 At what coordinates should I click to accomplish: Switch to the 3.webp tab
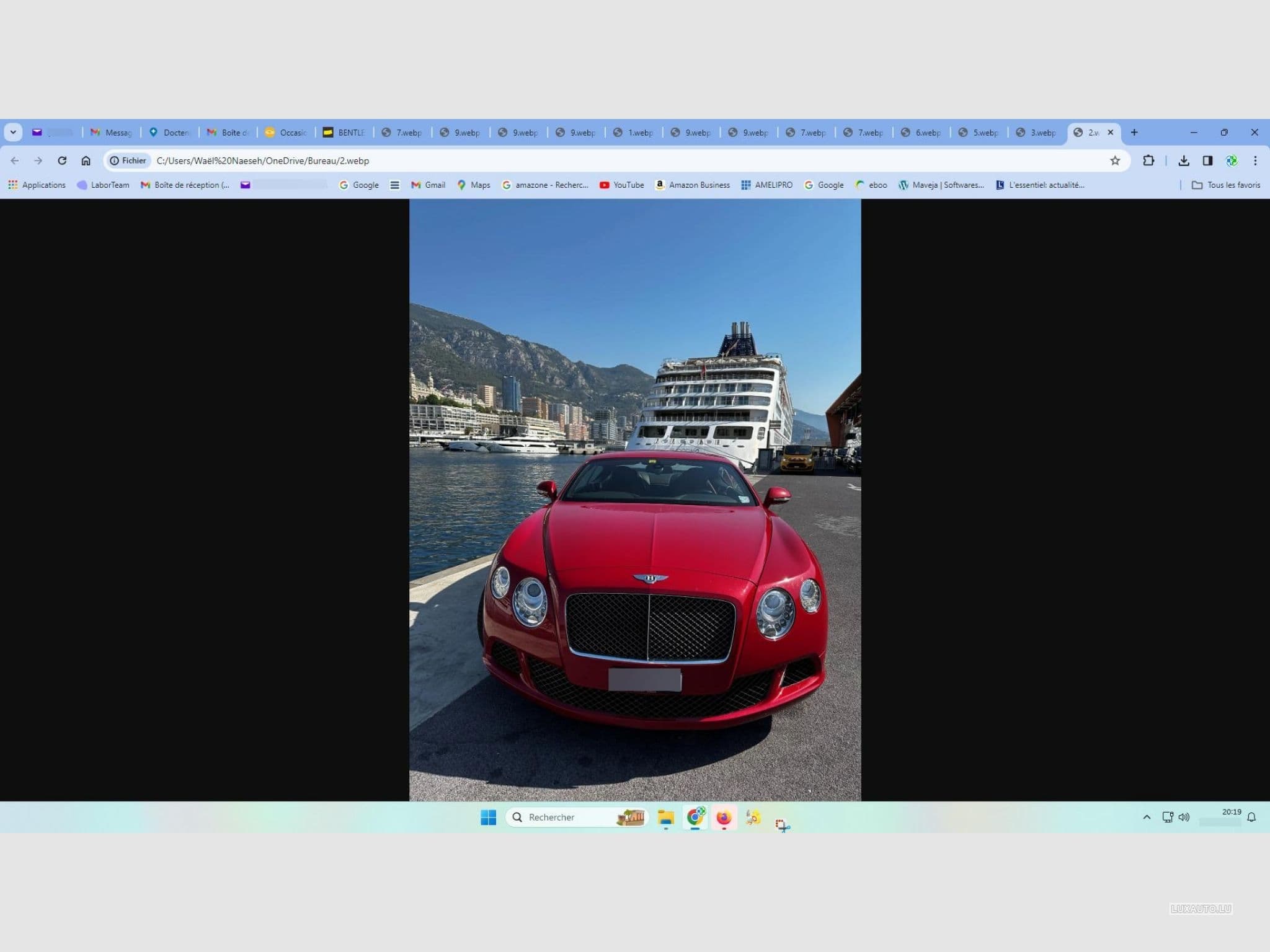[x=1037, y=132]
